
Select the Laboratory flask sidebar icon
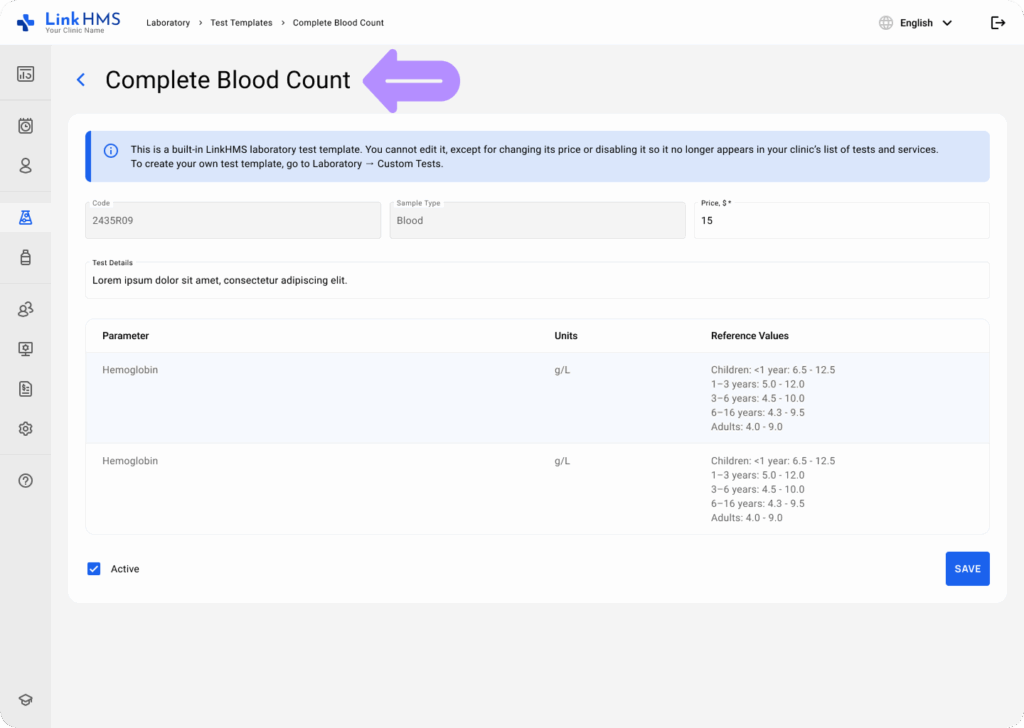tap(25, 217)
